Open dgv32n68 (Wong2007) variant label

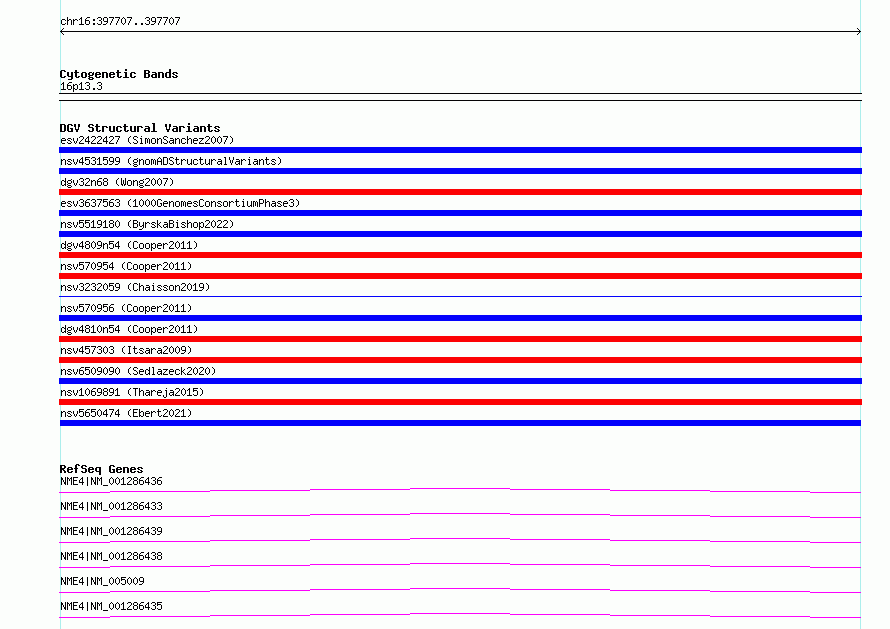[x=117, y=182]
